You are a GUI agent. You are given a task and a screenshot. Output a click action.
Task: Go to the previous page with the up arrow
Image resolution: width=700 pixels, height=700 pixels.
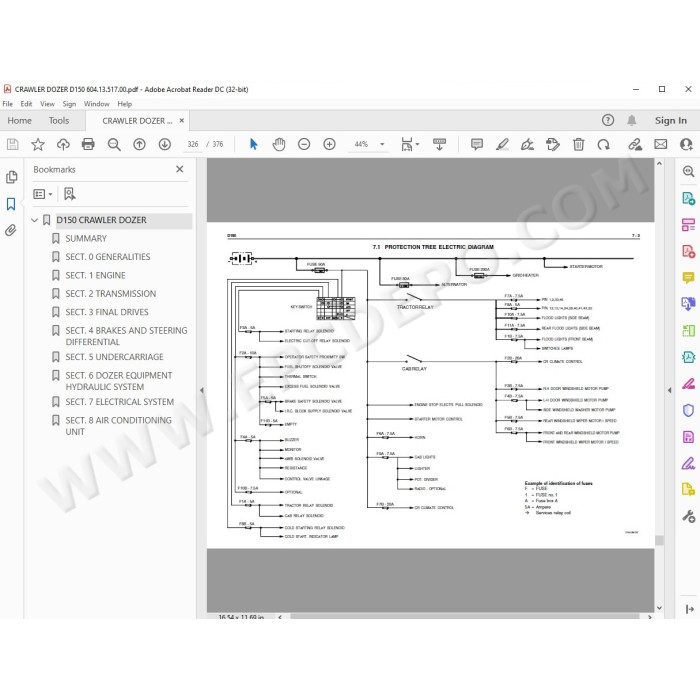(139, 144)
